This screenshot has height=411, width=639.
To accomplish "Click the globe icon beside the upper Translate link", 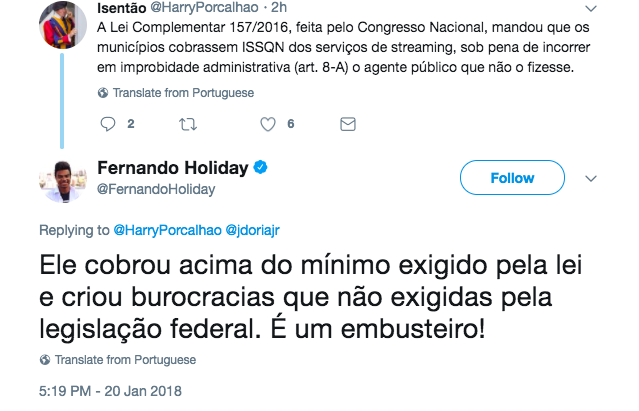I will (x=103, y=93).
